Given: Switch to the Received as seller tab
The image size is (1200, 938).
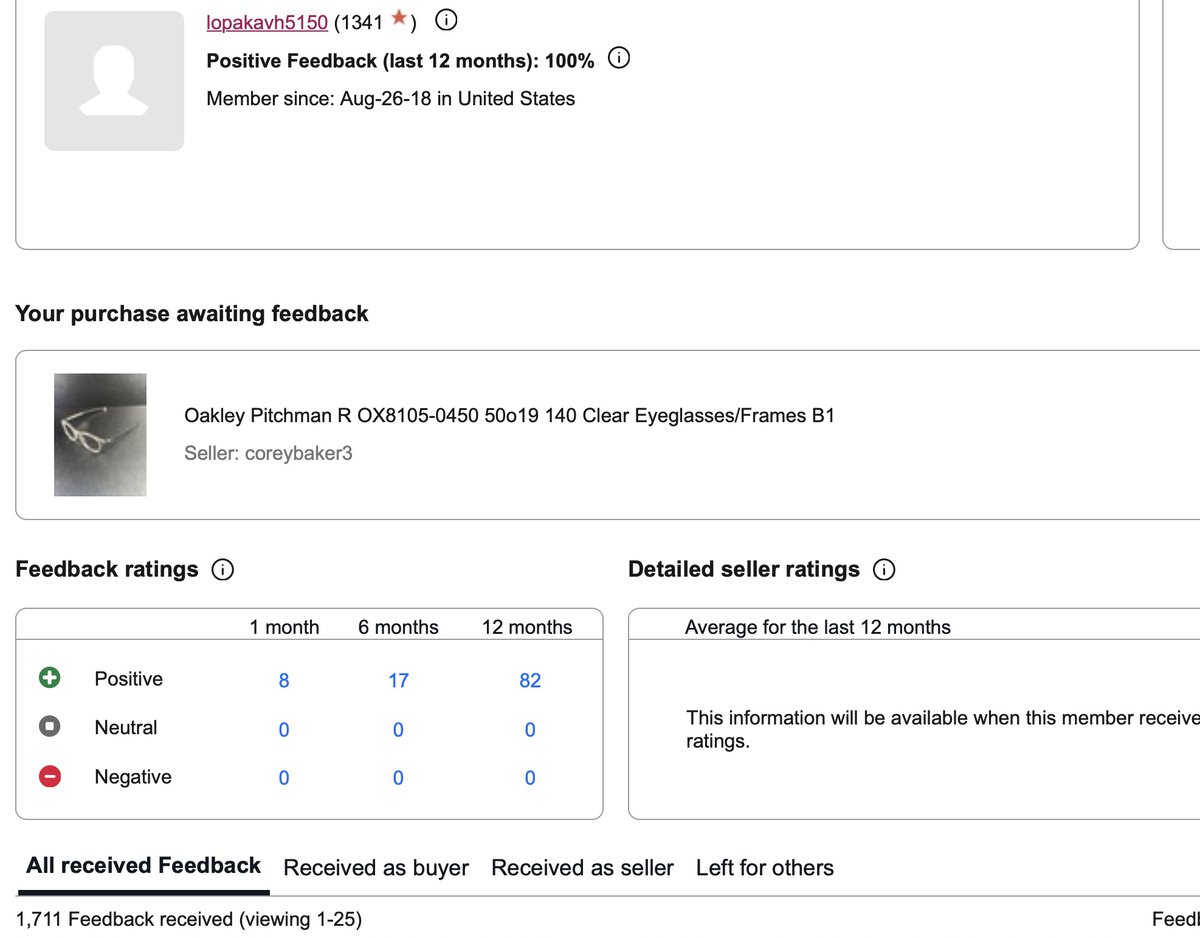Looking at the screenshot, I should [x=583, y=868].
